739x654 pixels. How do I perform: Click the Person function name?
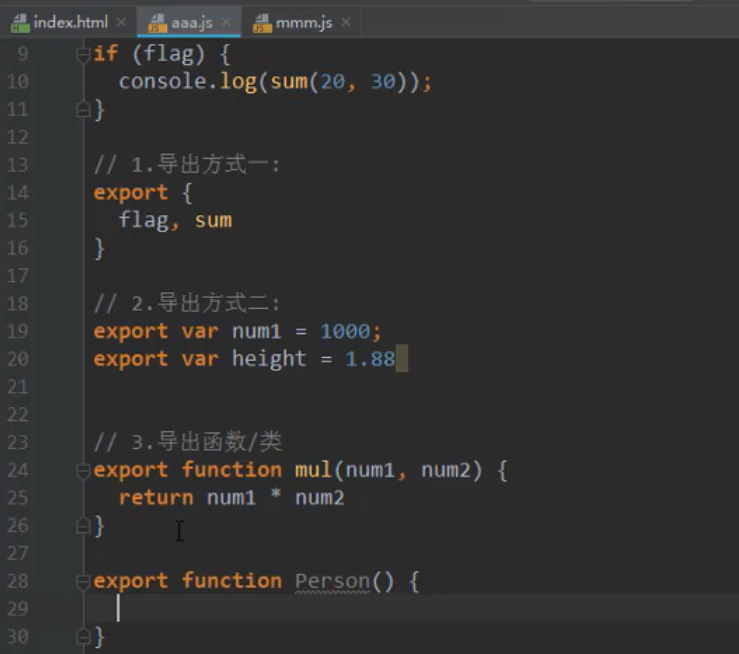[x=332, y=581]
